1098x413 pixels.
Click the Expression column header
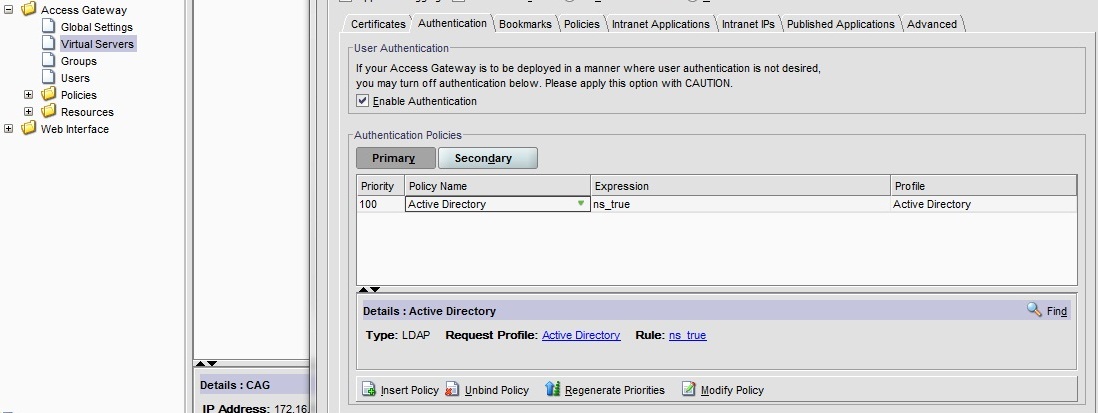(740, 186)
